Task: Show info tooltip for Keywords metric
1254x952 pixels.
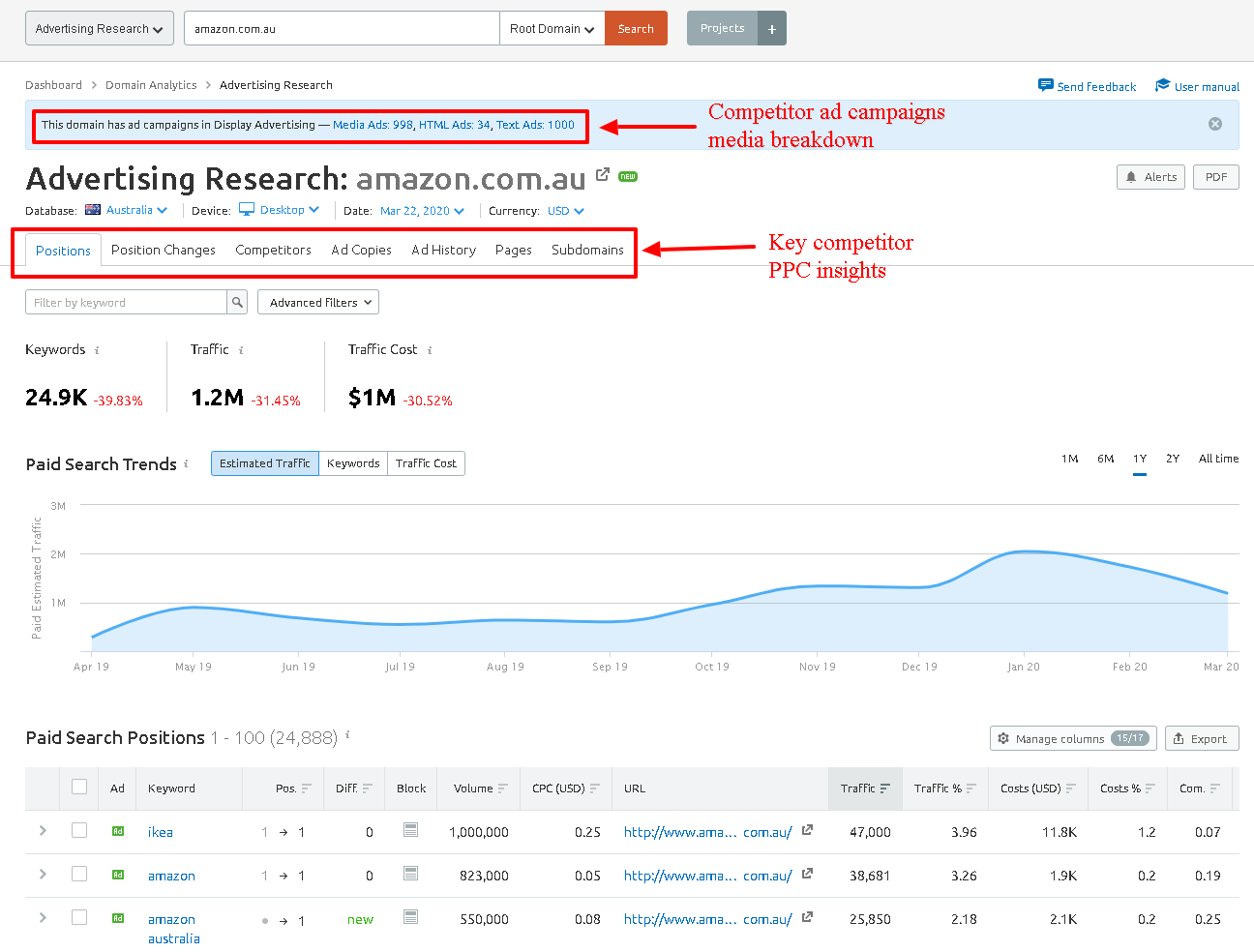Action: point(97,350)
